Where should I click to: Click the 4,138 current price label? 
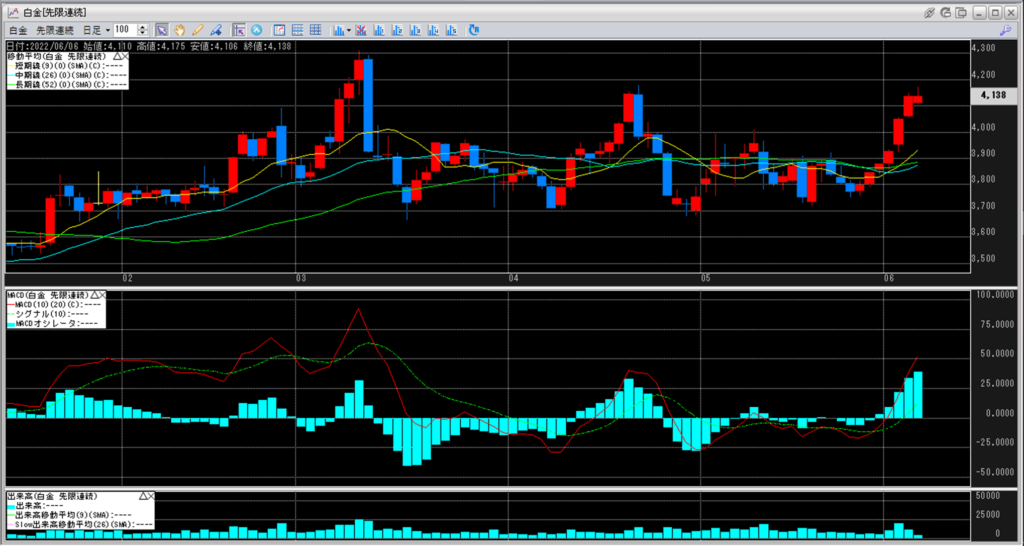pos(992,95)
